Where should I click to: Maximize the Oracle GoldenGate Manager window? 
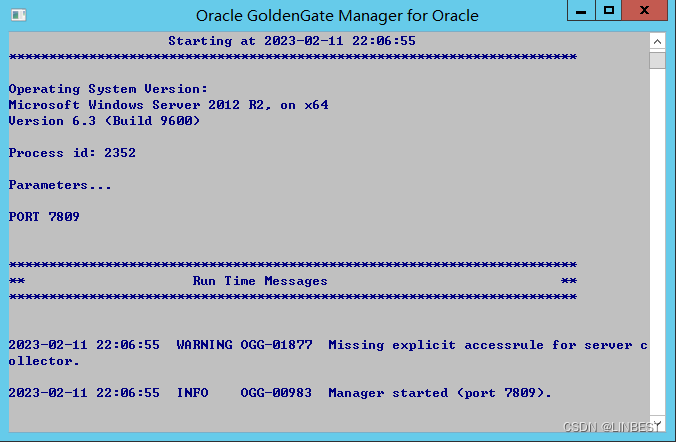coord(608,10)
